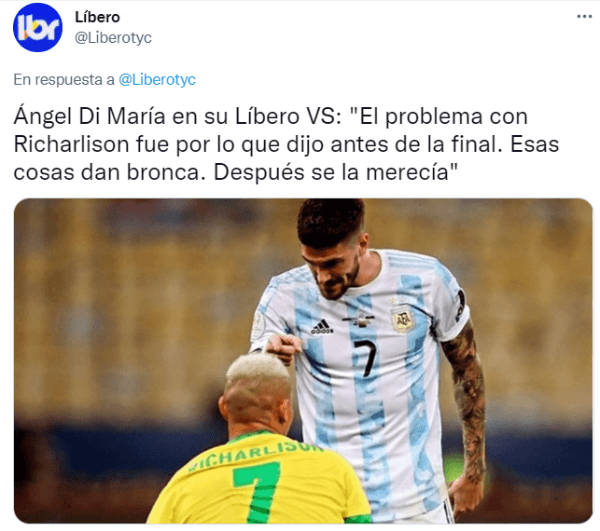Image resolution: width=600 pixels, height=531 pixels.
Task: Click the Richarlison yellow jersey in photo
Action: [x=257, y=483]
